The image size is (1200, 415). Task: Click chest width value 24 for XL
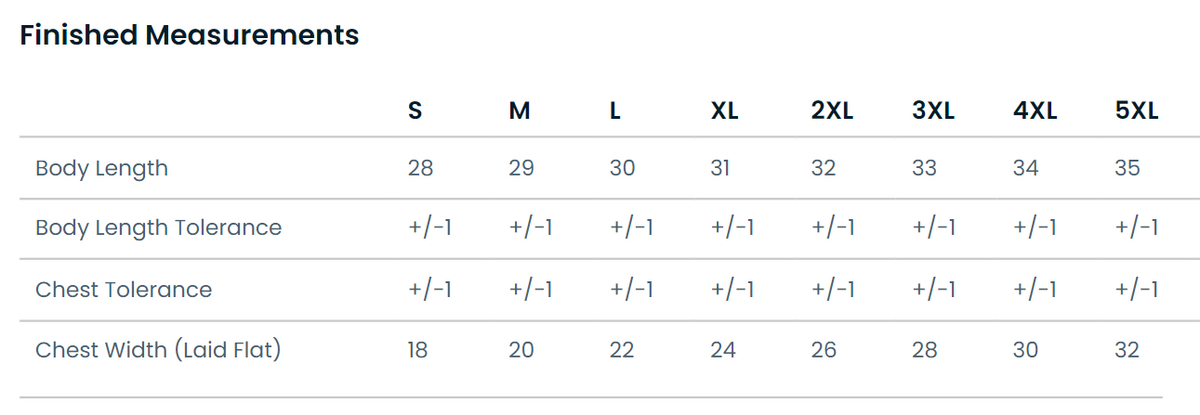point(723,350)
